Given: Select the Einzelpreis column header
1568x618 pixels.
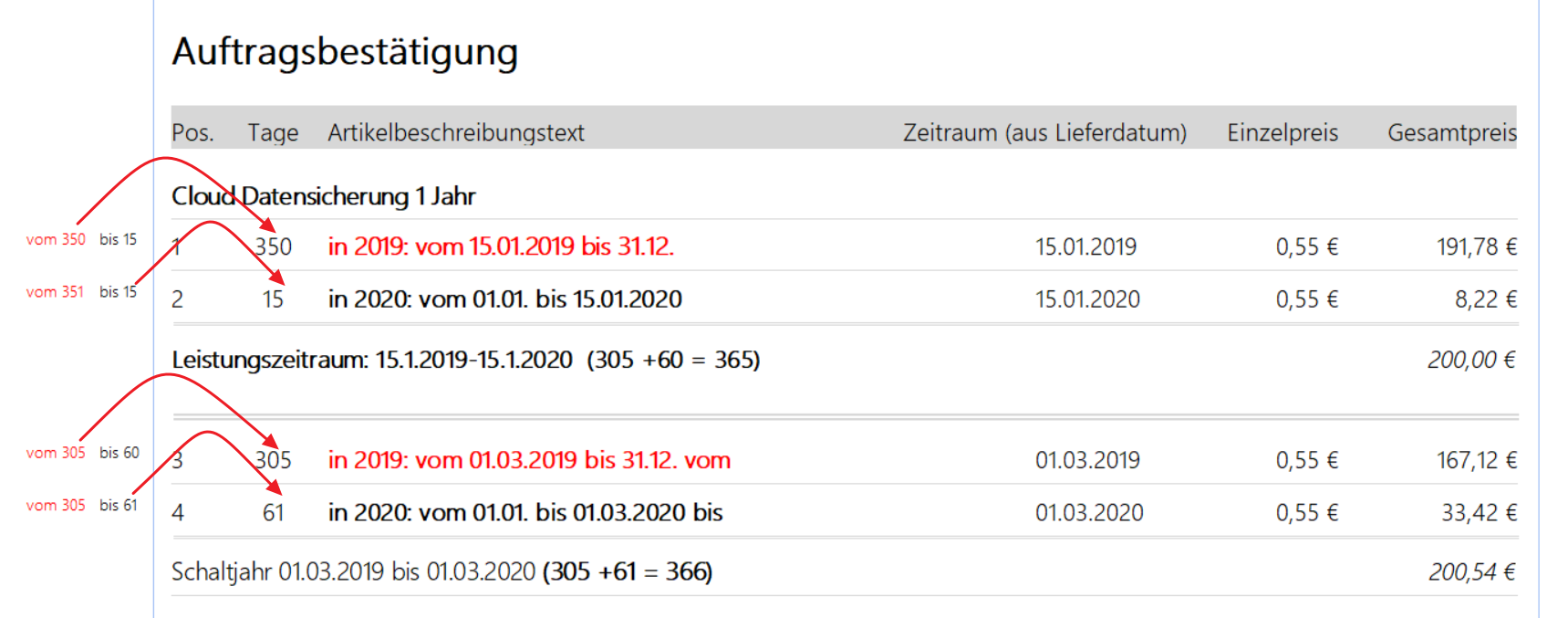Looking at the screenshot, I should [x=1282, y=133].
